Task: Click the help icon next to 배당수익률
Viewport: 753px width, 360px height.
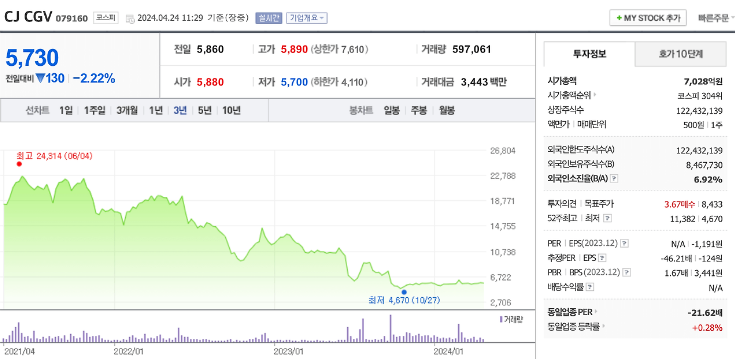Action: coord(590,287)
